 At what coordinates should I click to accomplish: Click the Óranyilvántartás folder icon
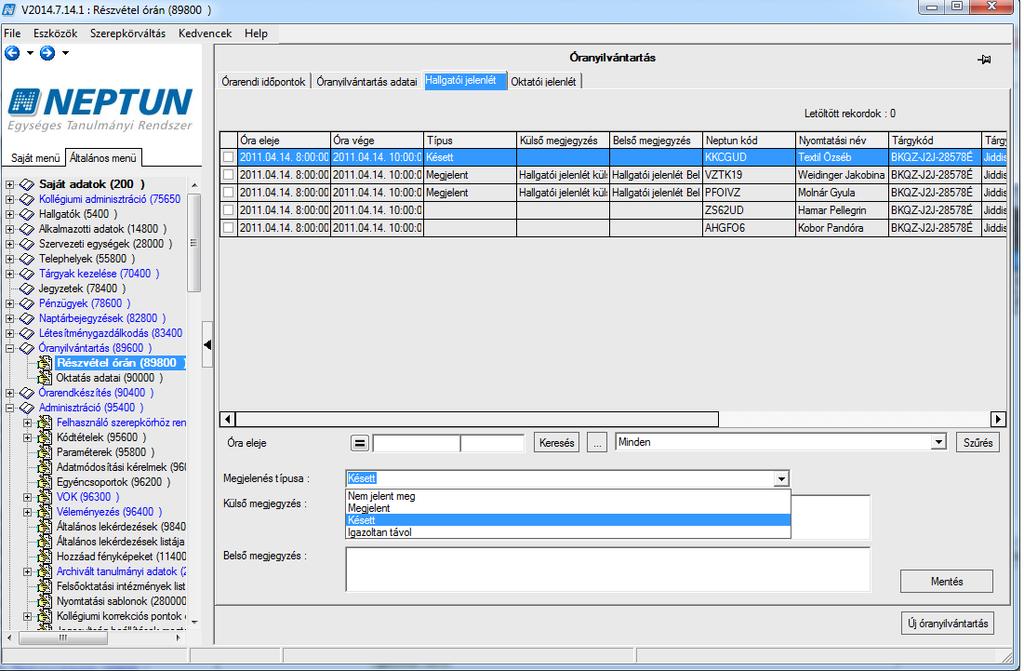coord(27,348)
